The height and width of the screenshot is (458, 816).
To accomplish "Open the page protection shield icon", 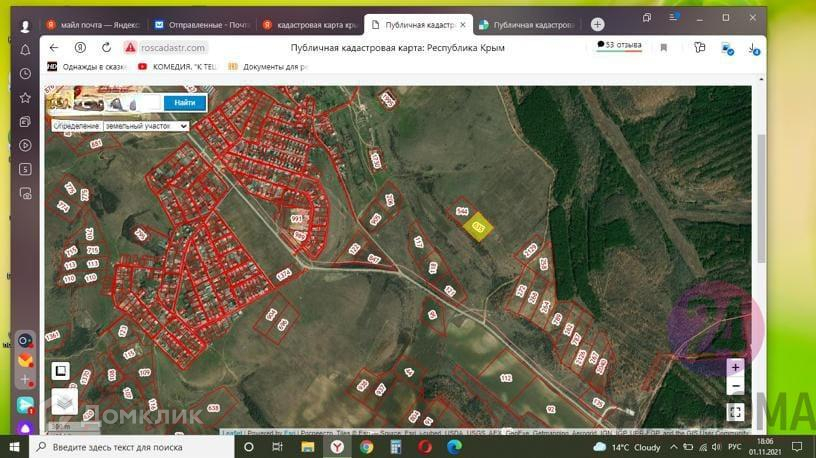I will (727, 49).
